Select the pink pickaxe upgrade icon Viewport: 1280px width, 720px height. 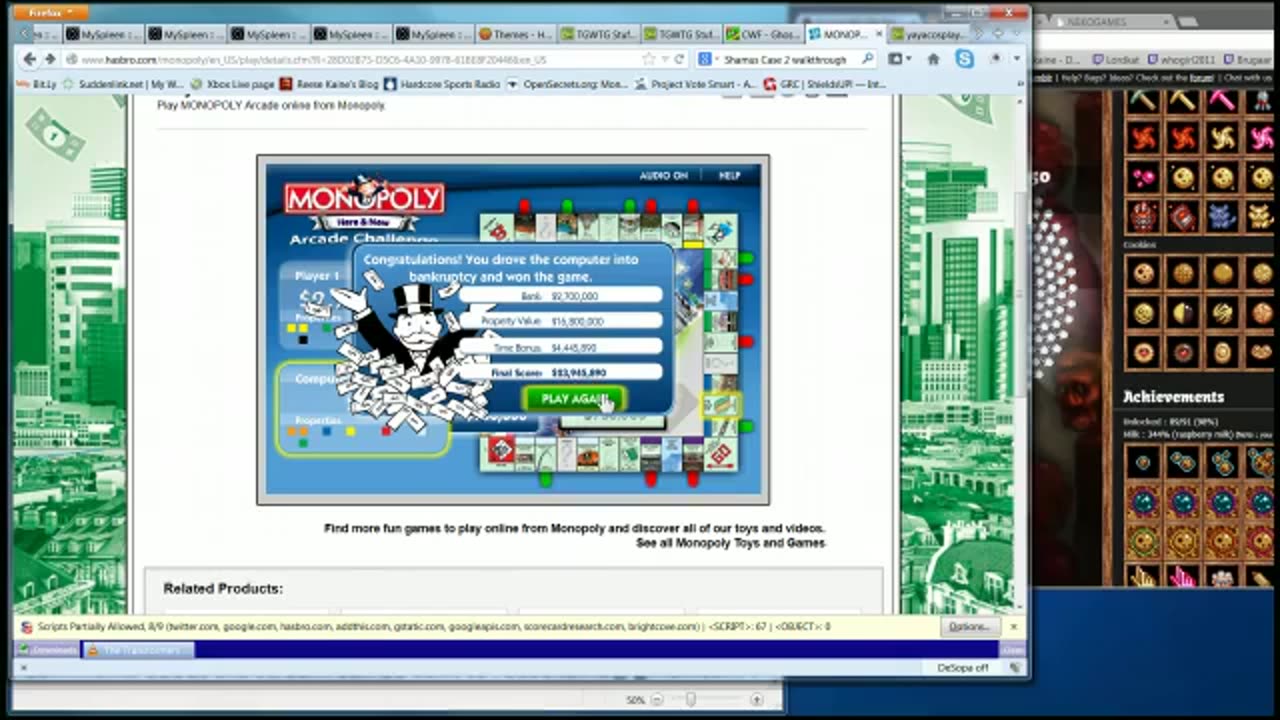click(x=1222, y=100)
